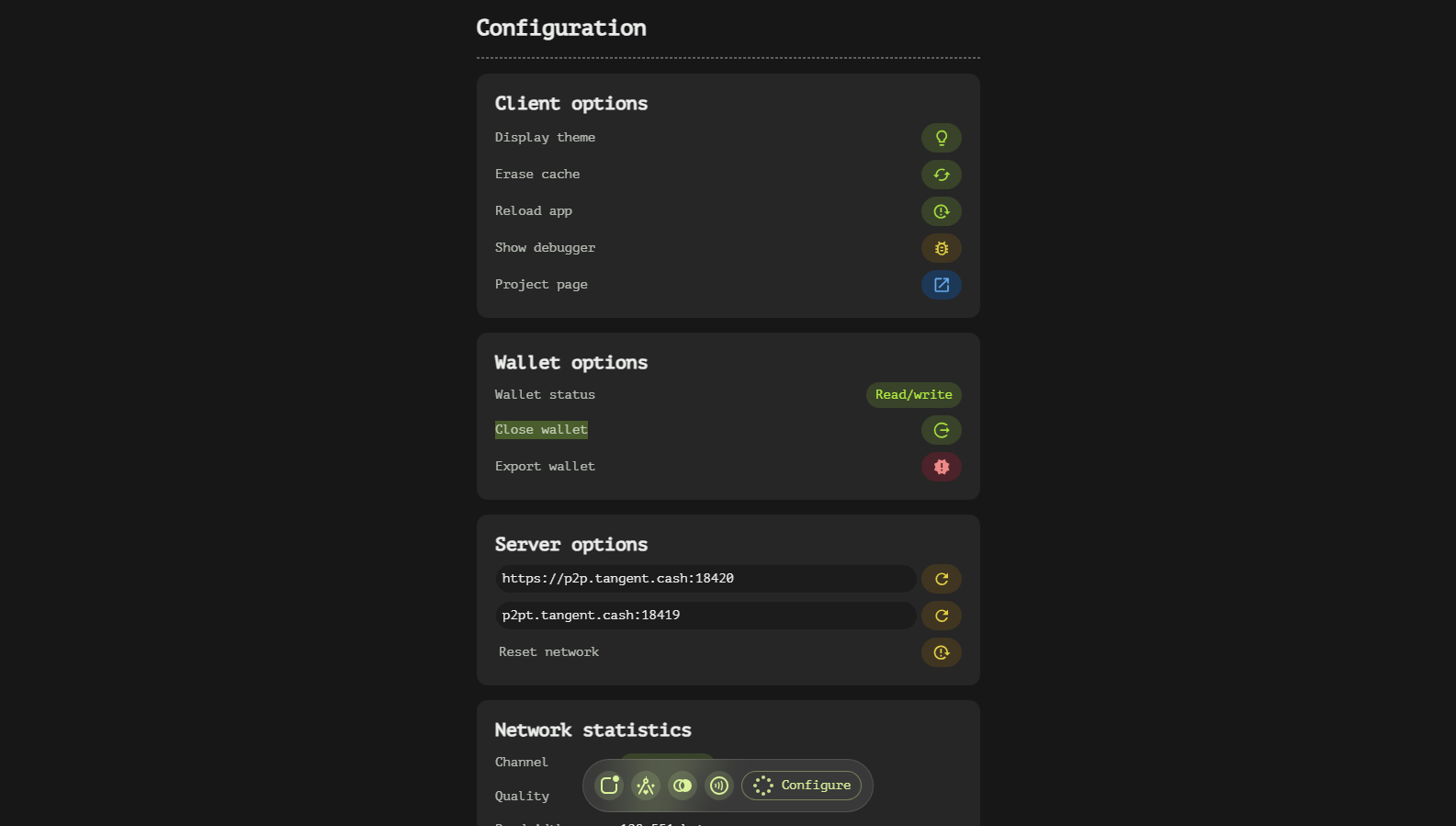The width and height of the screenshot is (1456, 826).
Task: Open the overlapping circles nav icon
Action: tap(683, 786)
